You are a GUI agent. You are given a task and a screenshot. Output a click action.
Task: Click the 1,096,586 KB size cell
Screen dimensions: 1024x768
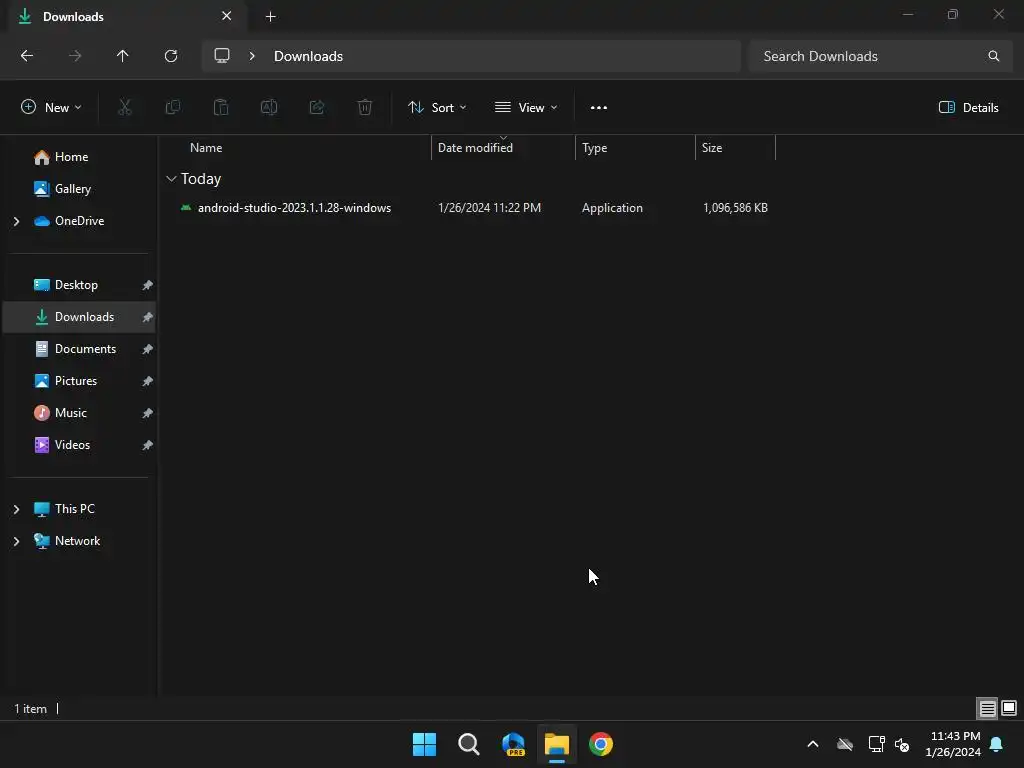pyautogui.click(x=735, y=208)
